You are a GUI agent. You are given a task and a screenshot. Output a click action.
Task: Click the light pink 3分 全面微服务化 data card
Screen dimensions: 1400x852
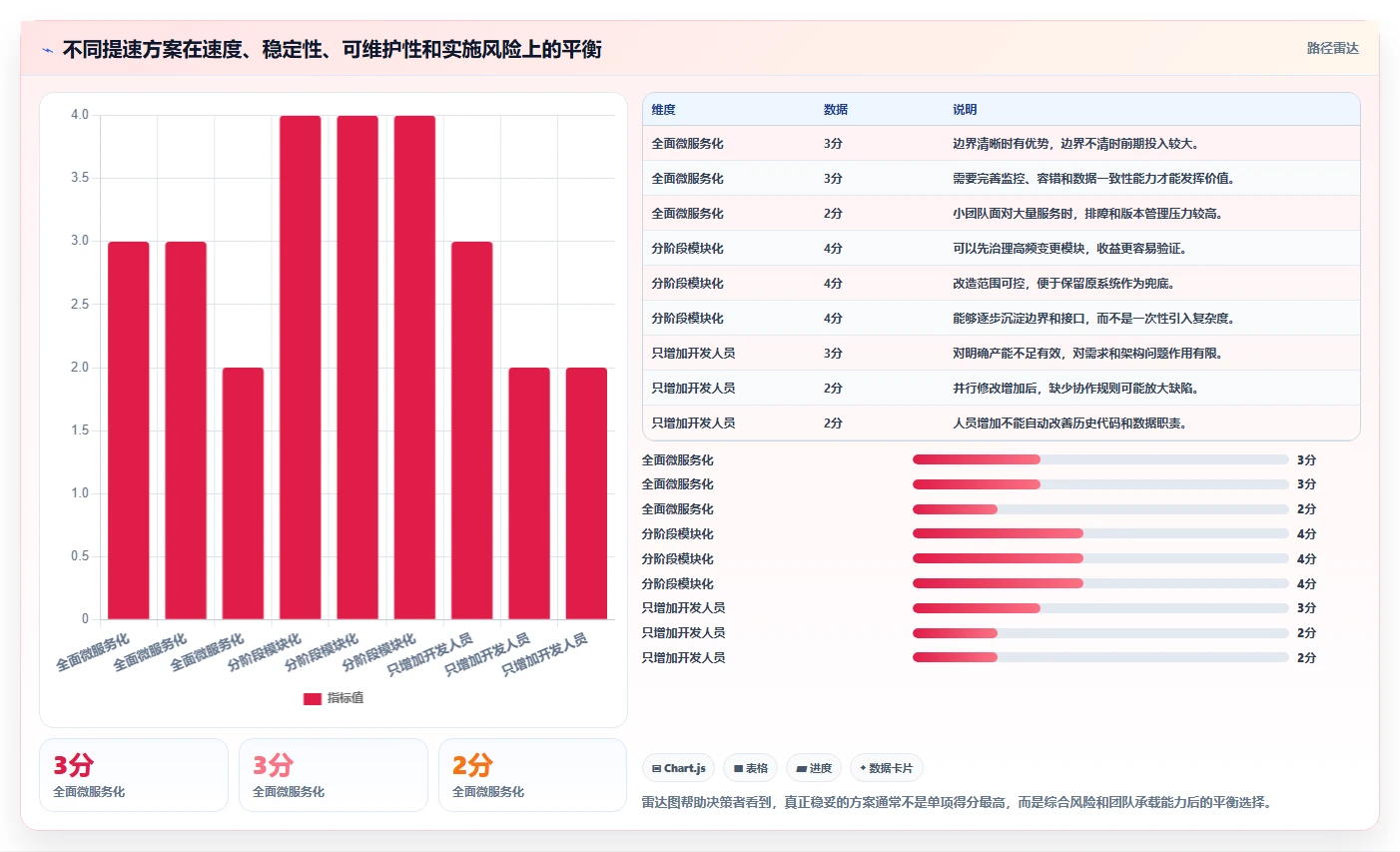pyautogui.click(x=333, y=775)
